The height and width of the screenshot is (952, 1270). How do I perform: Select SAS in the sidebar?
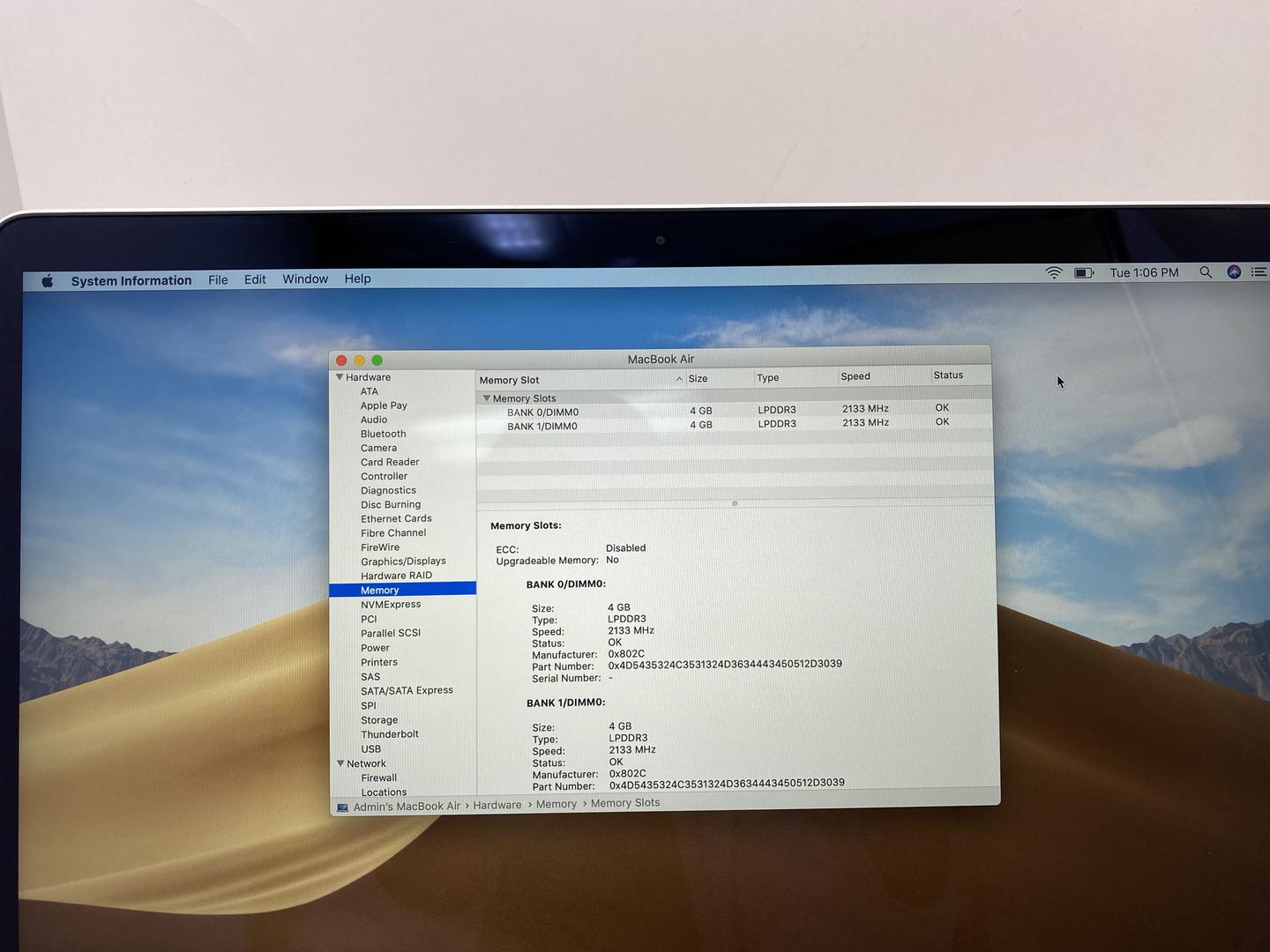(370, 677)
